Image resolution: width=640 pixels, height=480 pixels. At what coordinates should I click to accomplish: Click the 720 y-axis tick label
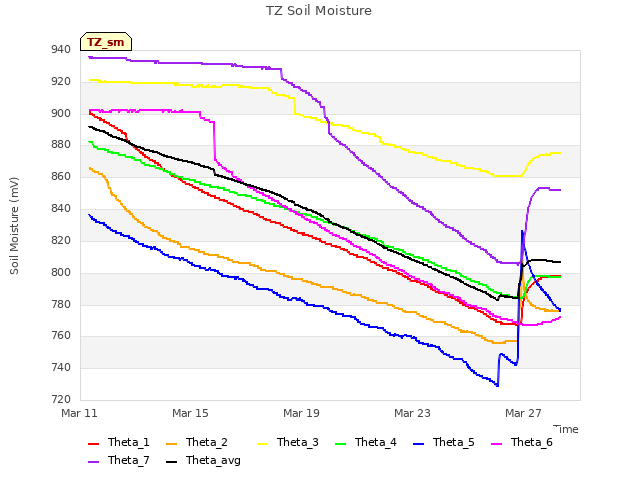point(61,399)
